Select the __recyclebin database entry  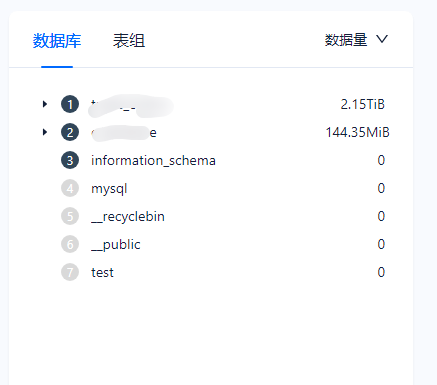(128, 217)
